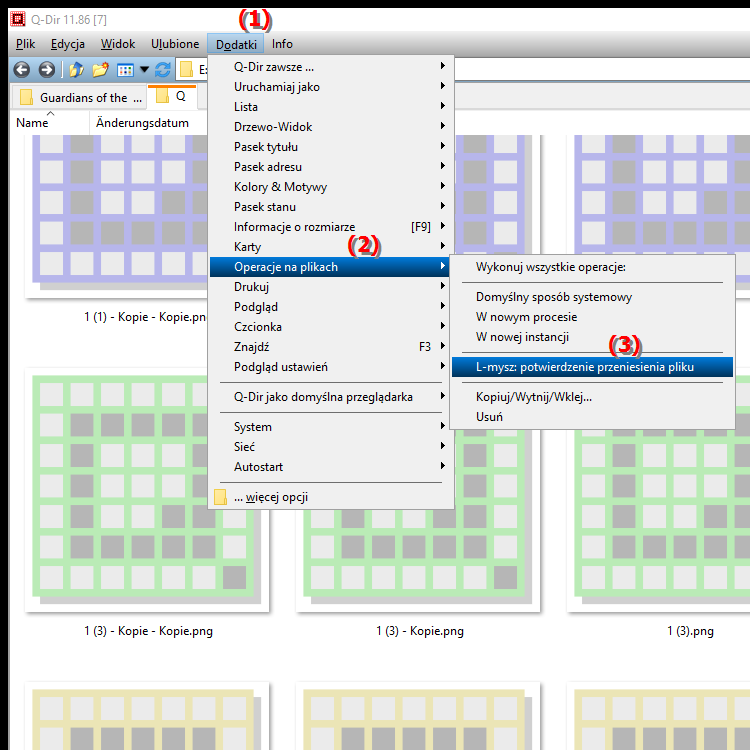Go back with the left arrow icon
The width and height of the screenshot is (750, 750).
(22, 70)
